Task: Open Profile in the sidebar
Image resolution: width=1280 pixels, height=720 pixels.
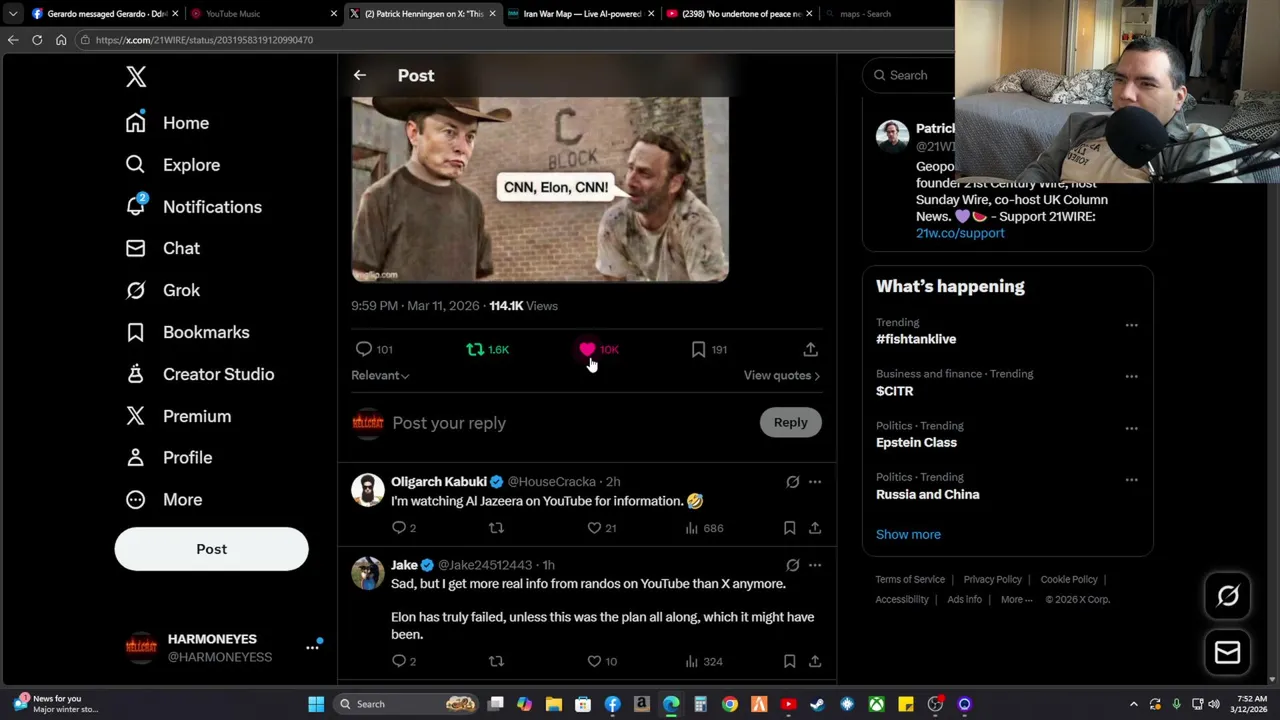Action: pos(168,457)
